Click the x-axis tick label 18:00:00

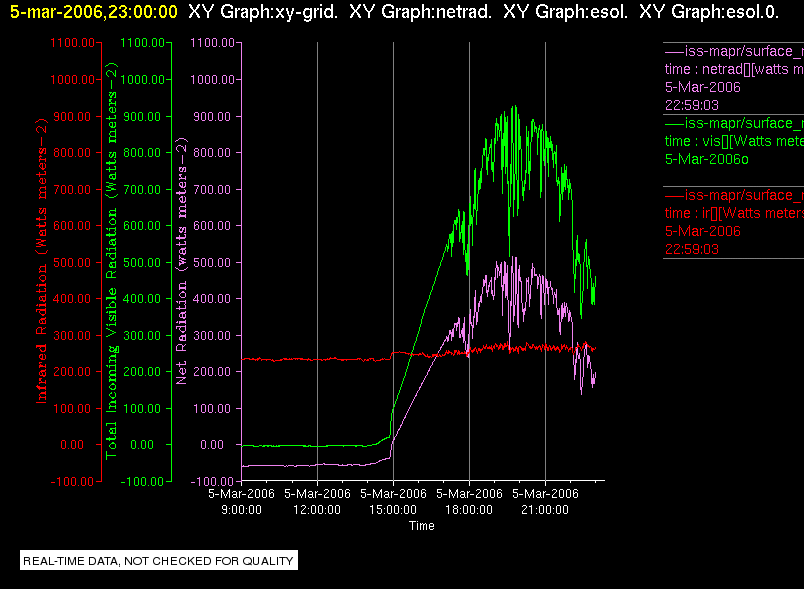(469, 510)
